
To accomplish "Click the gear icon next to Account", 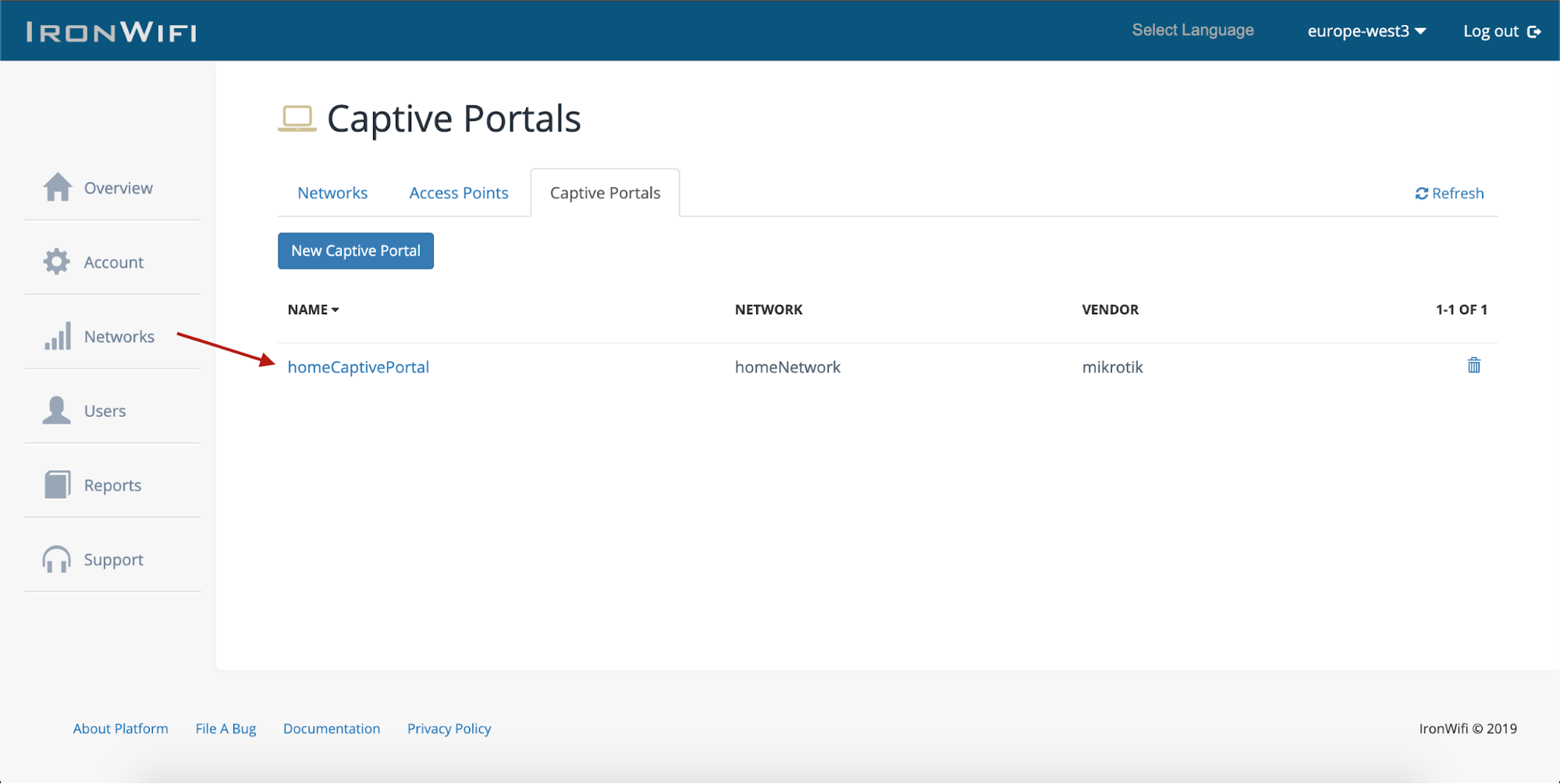I will (56, 261).
